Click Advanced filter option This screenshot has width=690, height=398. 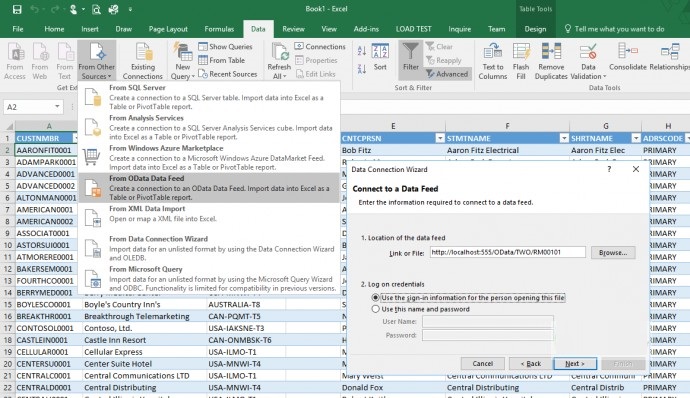(447, 74)
